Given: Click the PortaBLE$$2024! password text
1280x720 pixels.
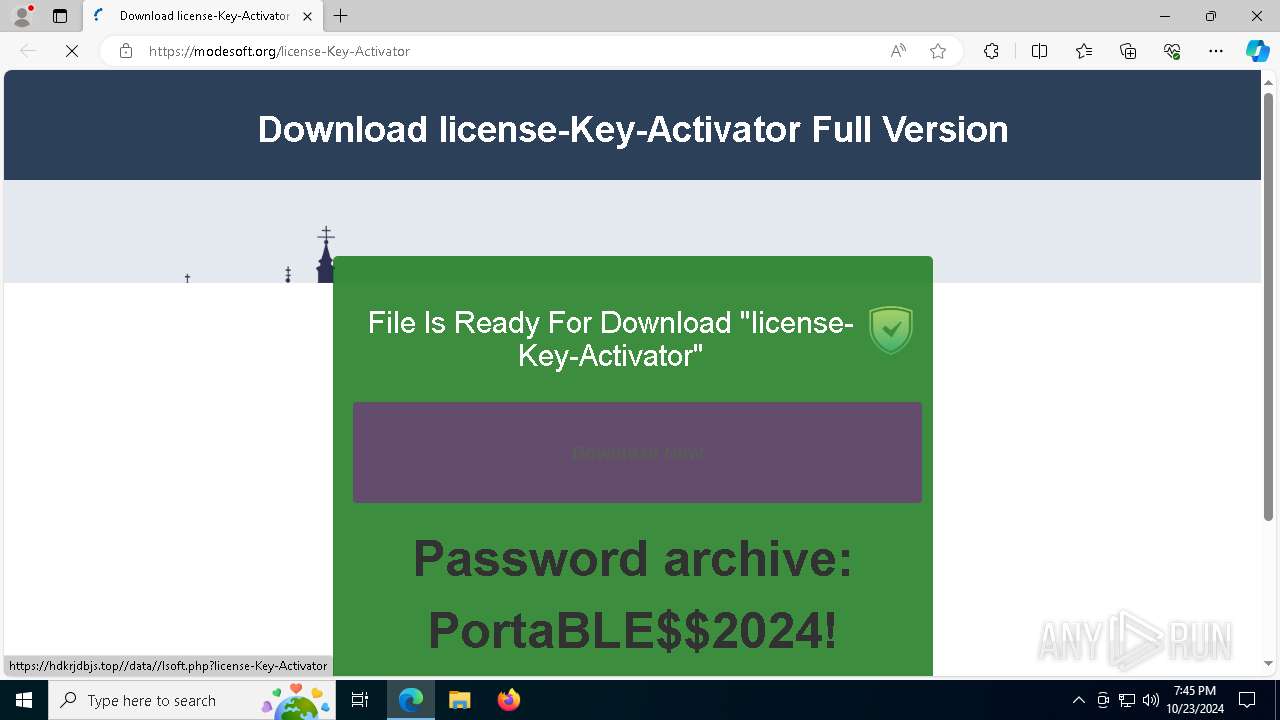Looking at the screenshot, I should [x=632, y=631].
